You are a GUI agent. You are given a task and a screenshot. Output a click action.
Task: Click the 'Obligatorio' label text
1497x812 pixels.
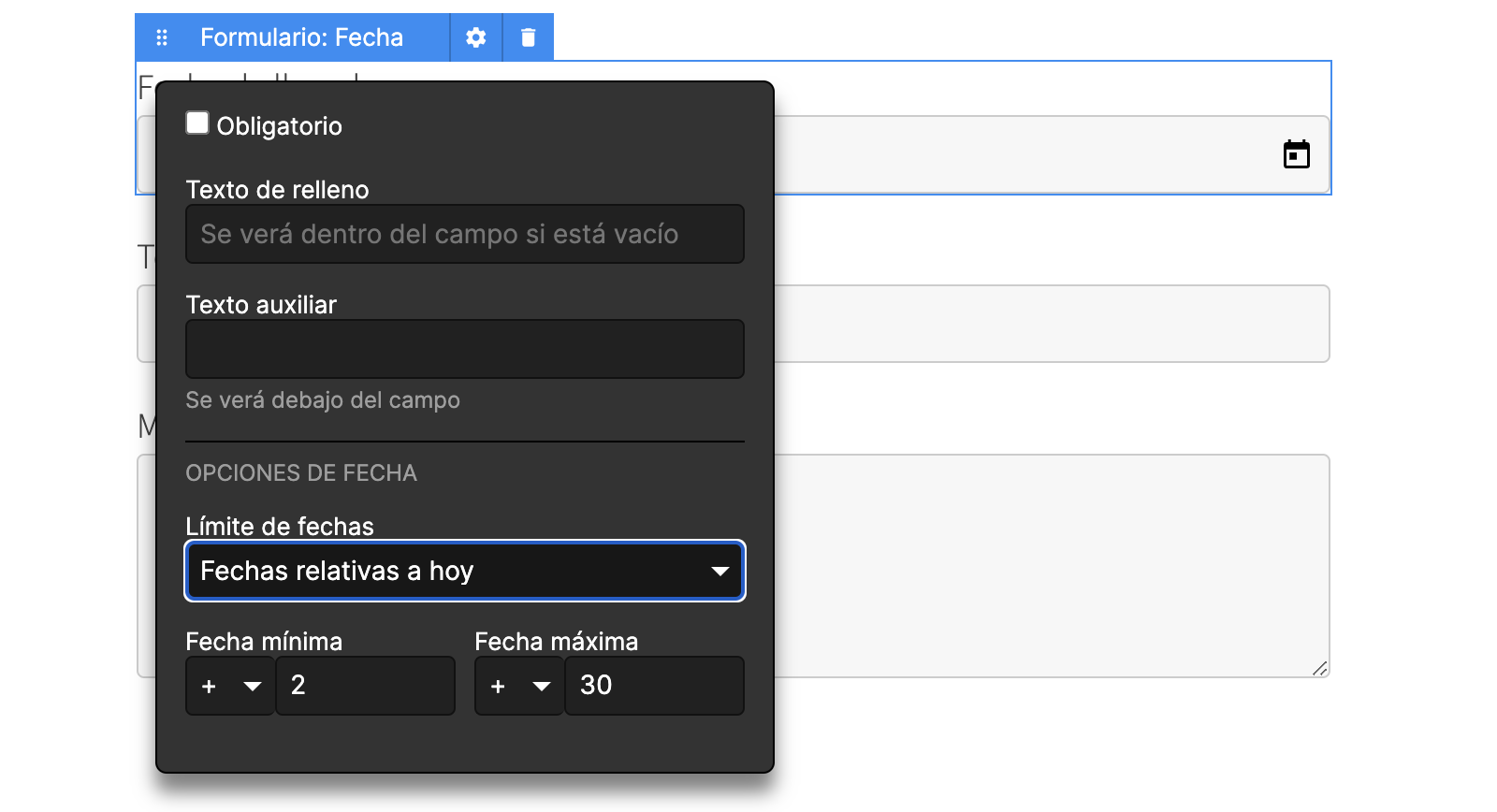coord(280,126)
